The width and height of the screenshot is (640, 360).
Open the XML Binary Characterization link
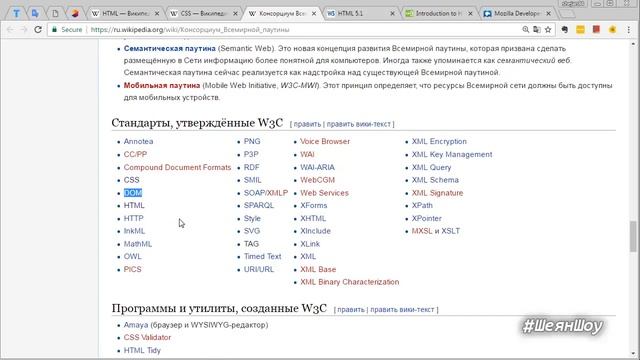pos(350,282)
